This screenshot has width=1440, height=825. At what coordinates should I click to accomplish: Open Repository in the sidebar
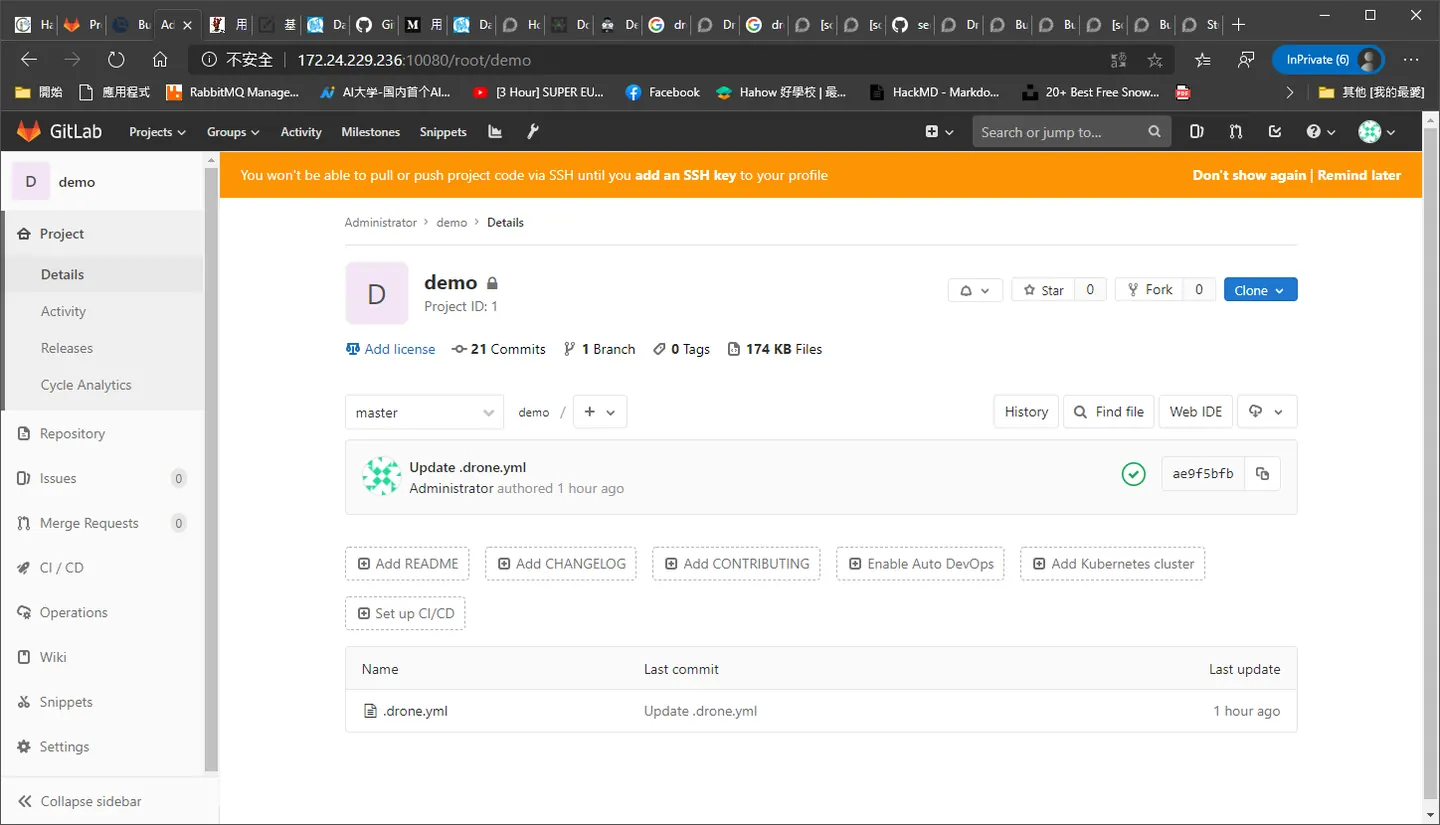pos(72,434)
